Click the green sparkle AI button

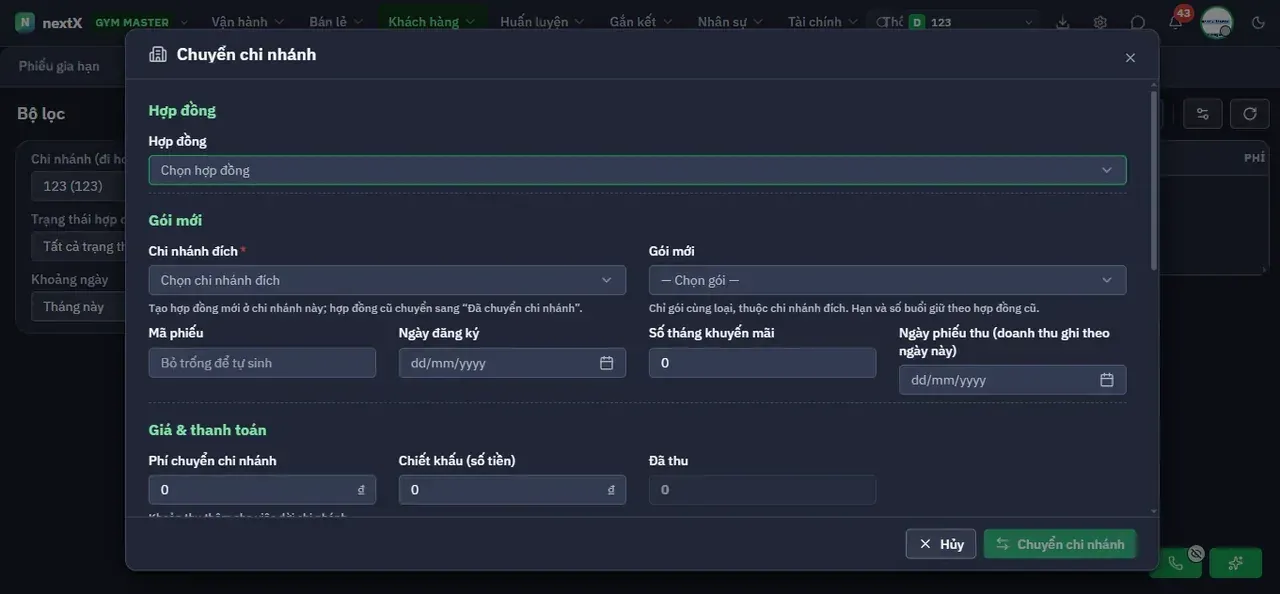(1236, 563)
